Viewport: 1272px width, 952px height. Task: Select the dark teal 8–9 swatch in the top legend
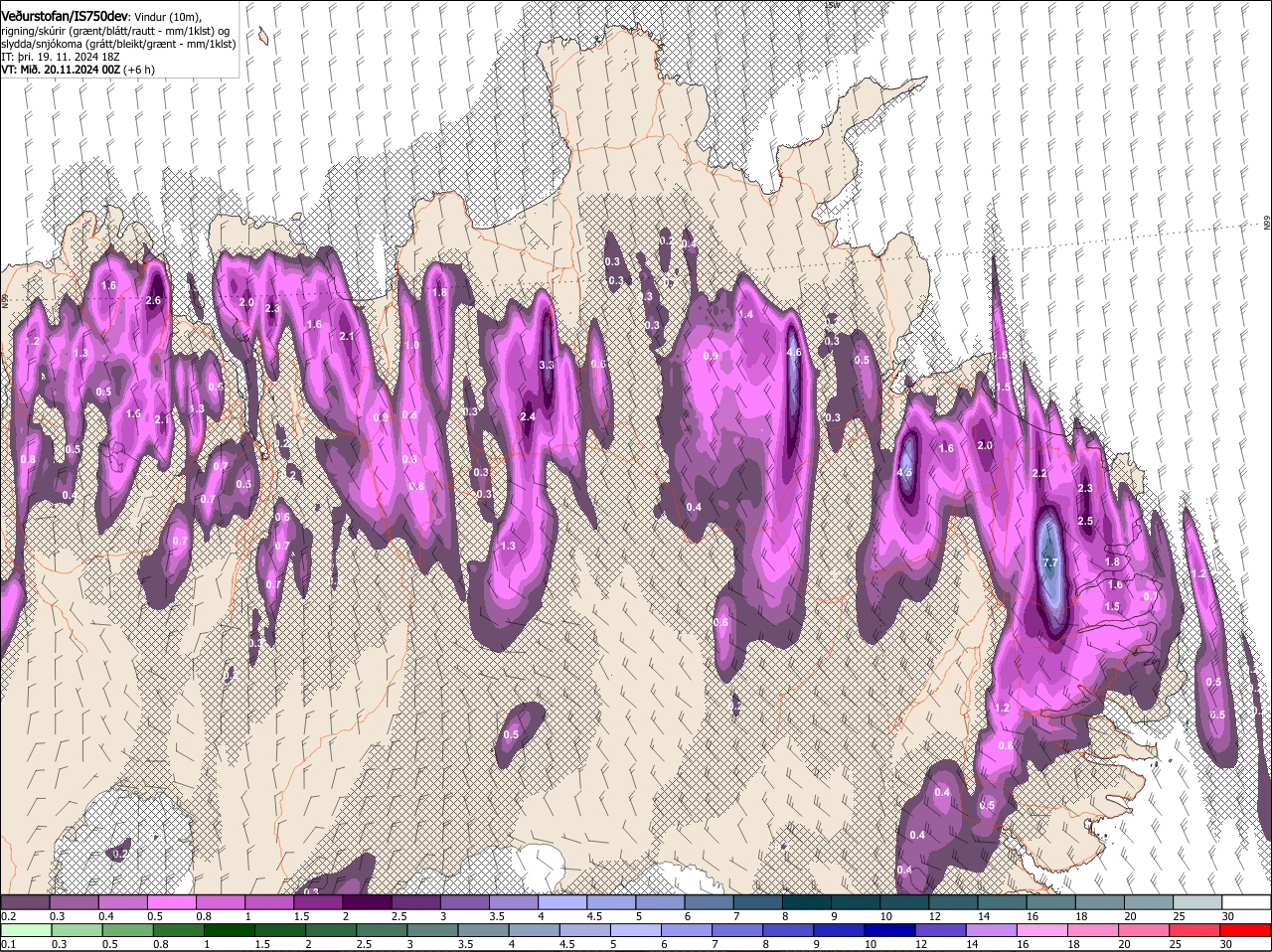(x=808, y=902)
